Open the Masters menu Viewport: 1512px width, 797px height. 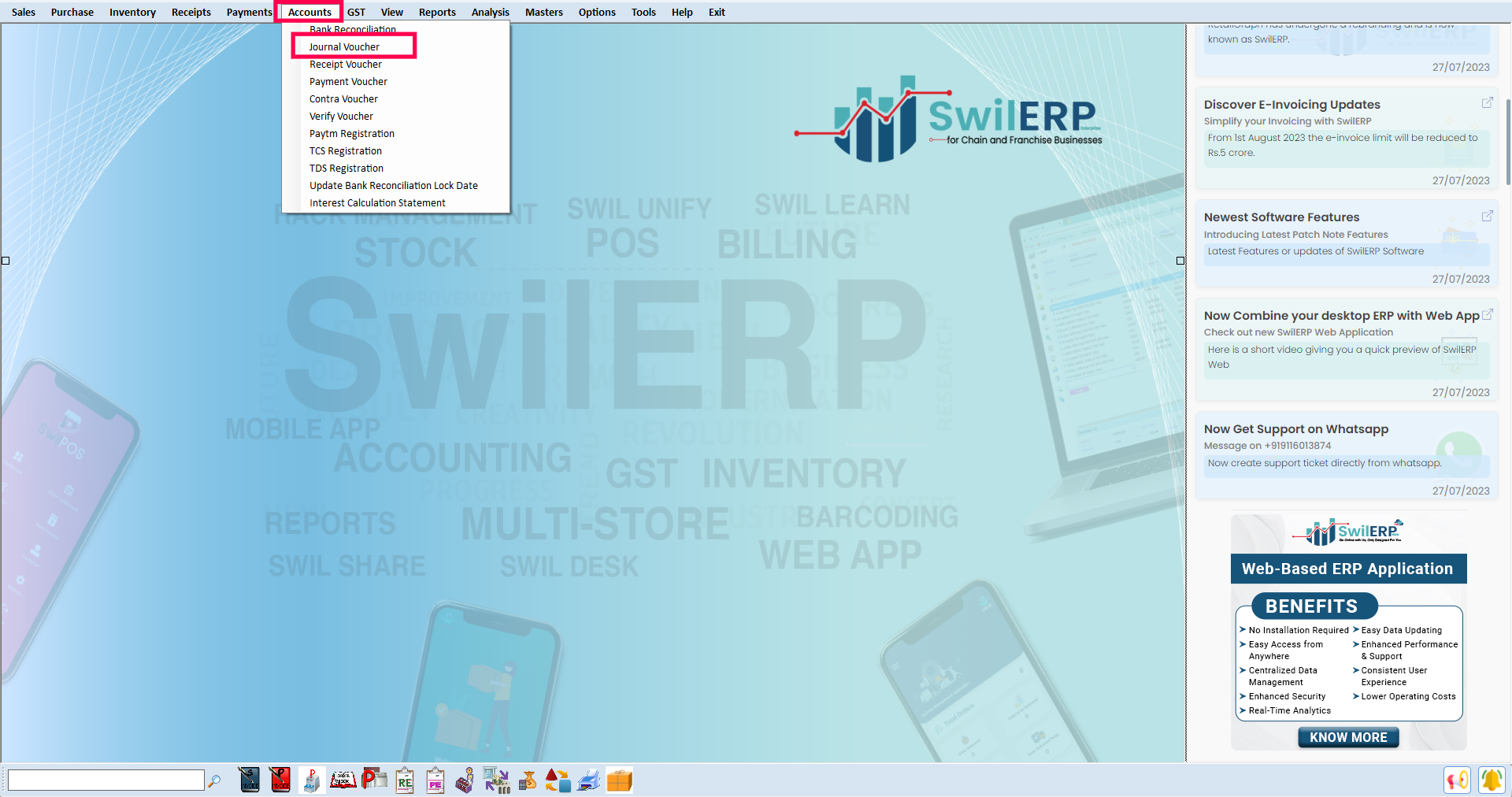click(544, 12)
